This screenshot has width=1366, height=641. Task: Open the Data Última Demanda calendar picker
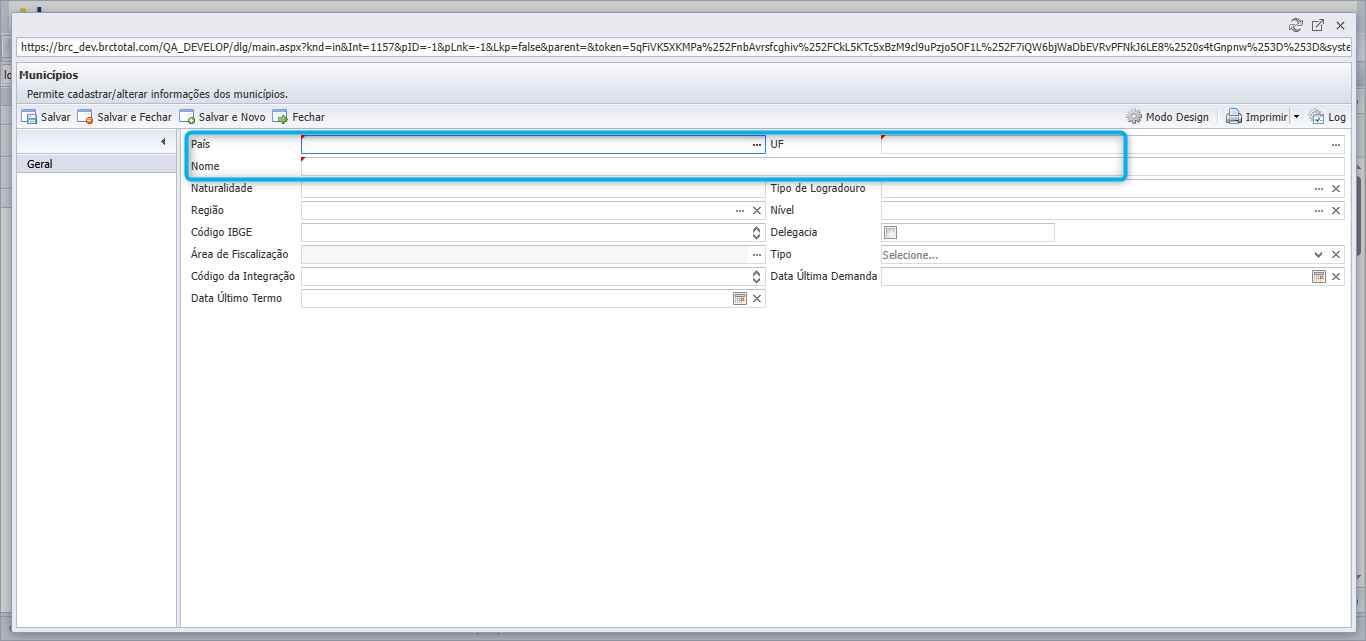pyautogui.click(x=1319, y=277)
